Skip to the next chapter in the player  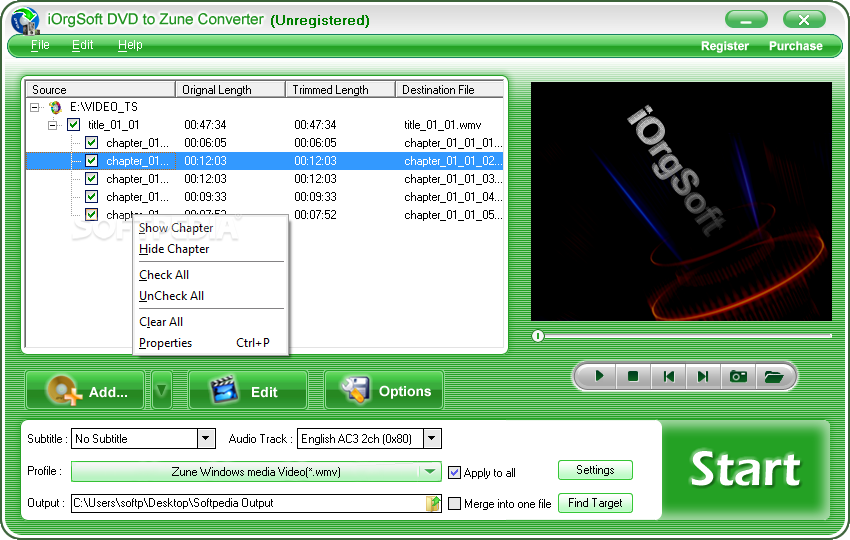coord(703,376)
